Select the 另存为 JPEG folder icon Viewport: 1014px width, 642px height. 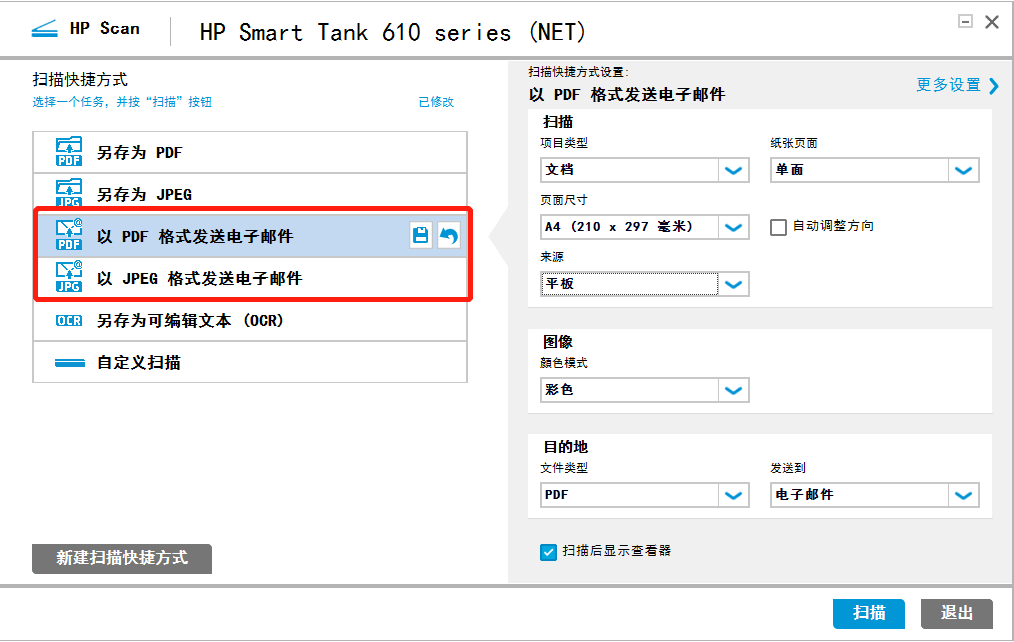click(69, 193)
